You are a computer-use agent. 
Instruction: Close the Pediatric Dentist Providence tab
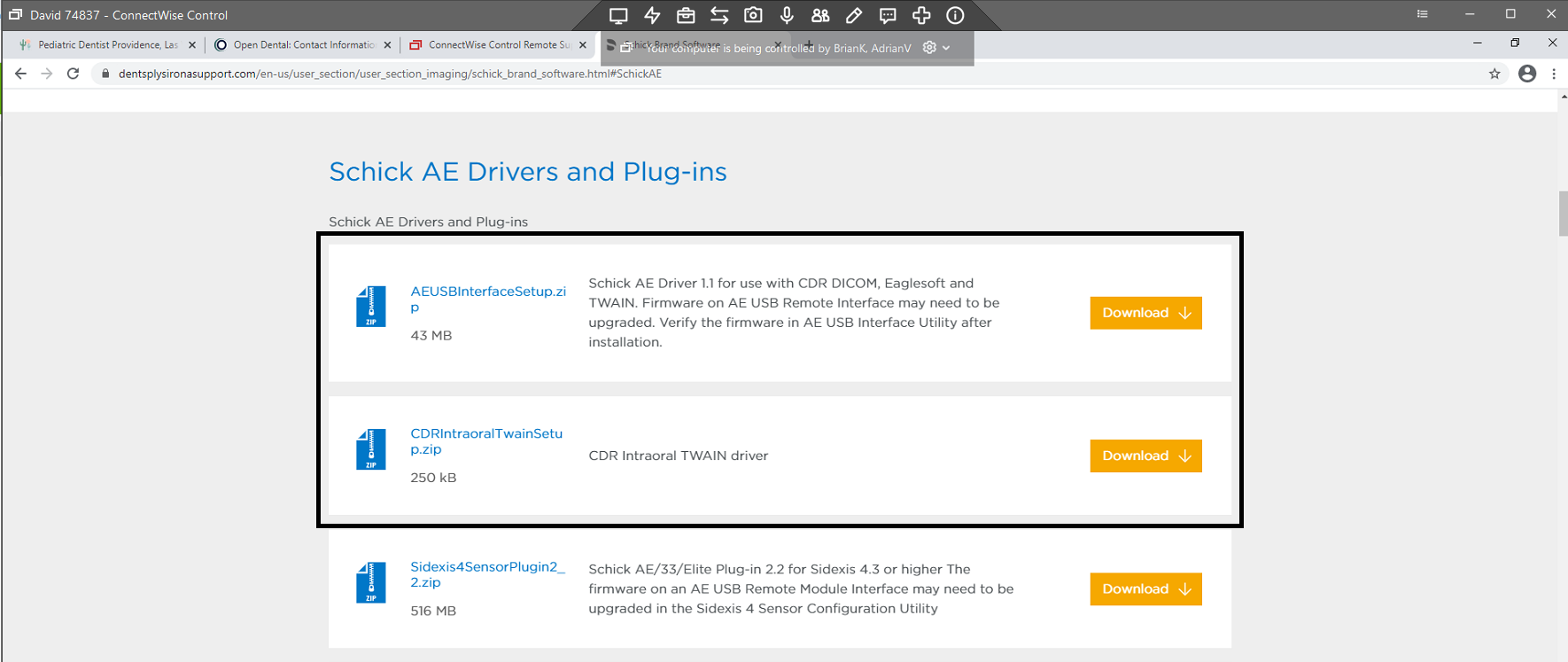(192, 44)
